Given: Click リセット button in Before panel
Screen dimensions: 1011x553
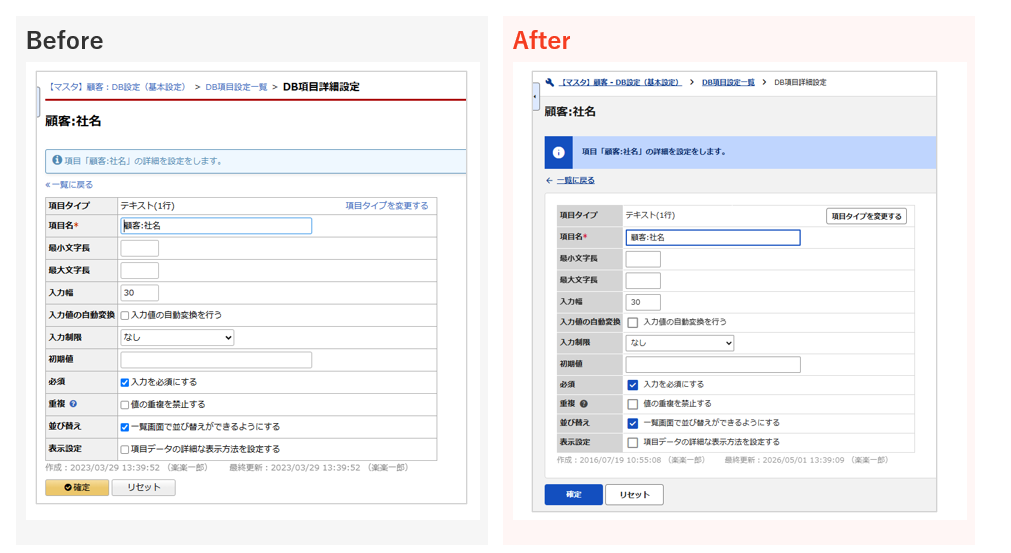Looking at the screenshot, I should tap(143, 487).
